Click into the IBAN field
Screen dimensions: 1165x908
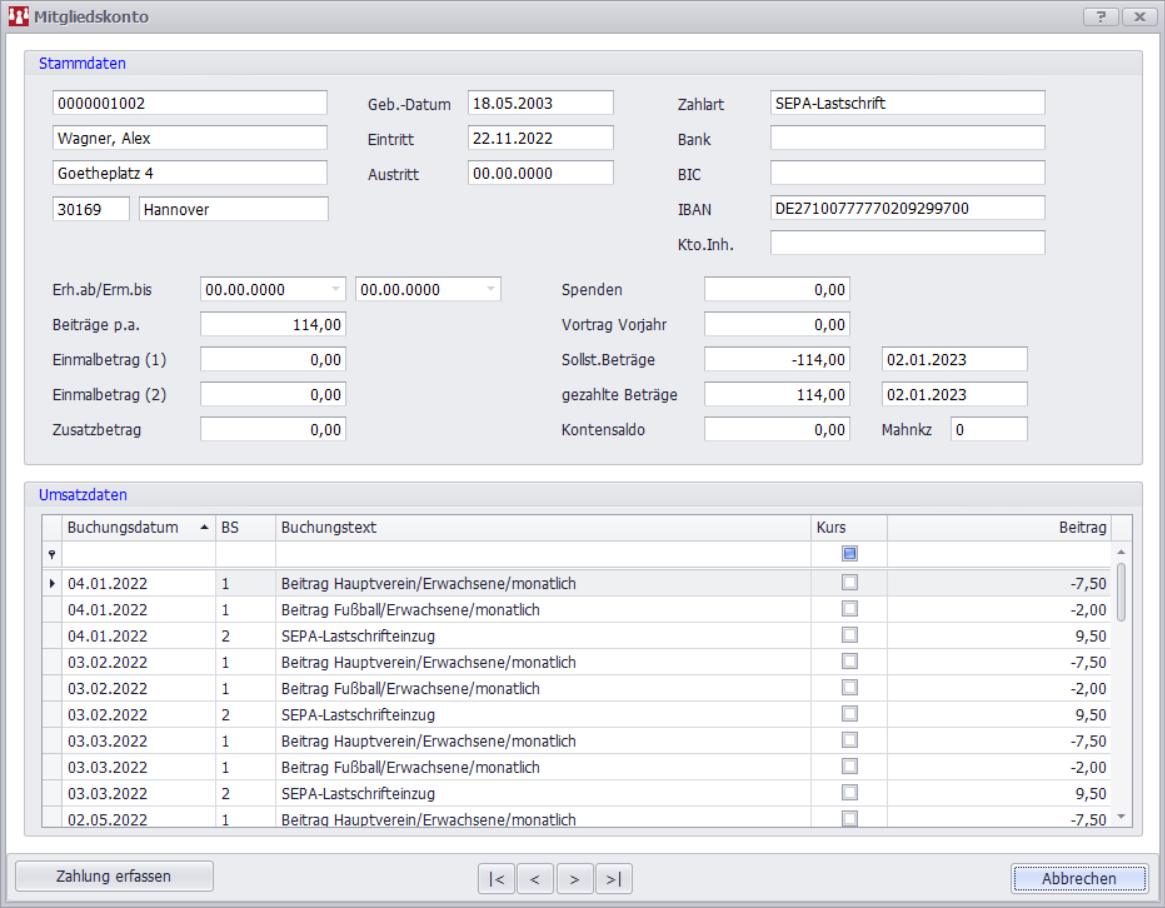pos(907,208)
